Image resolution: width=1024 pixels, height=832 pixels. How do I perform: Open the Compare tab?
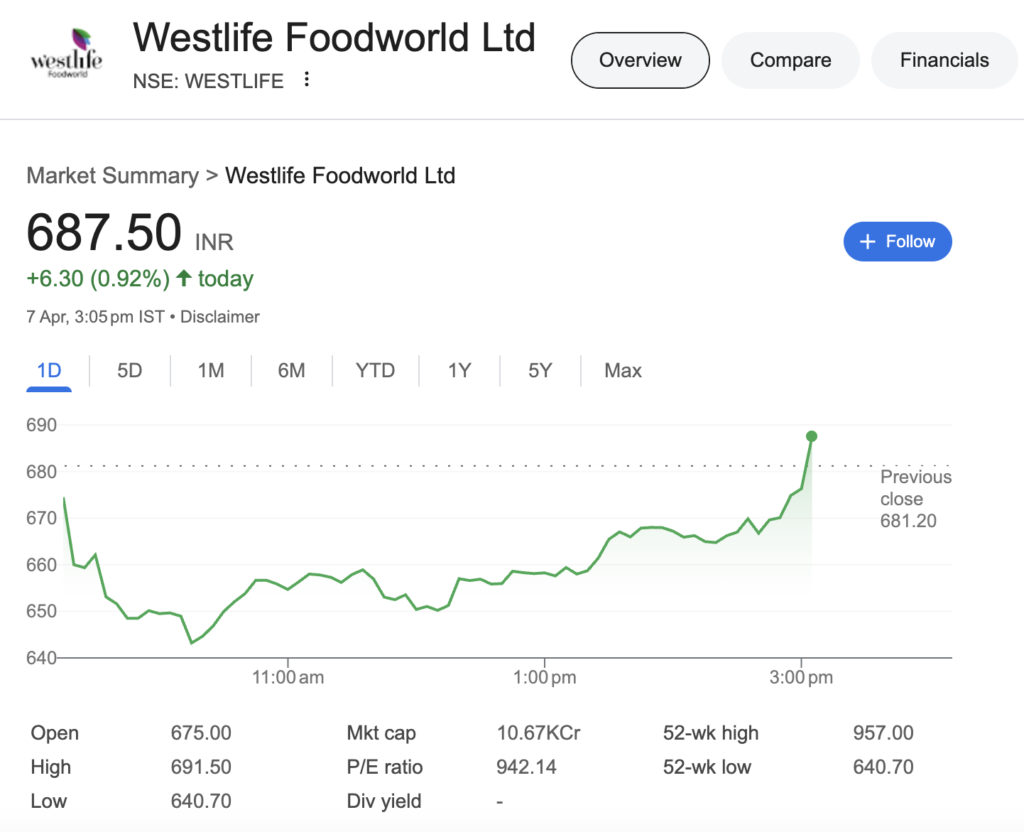pos(790,60)
